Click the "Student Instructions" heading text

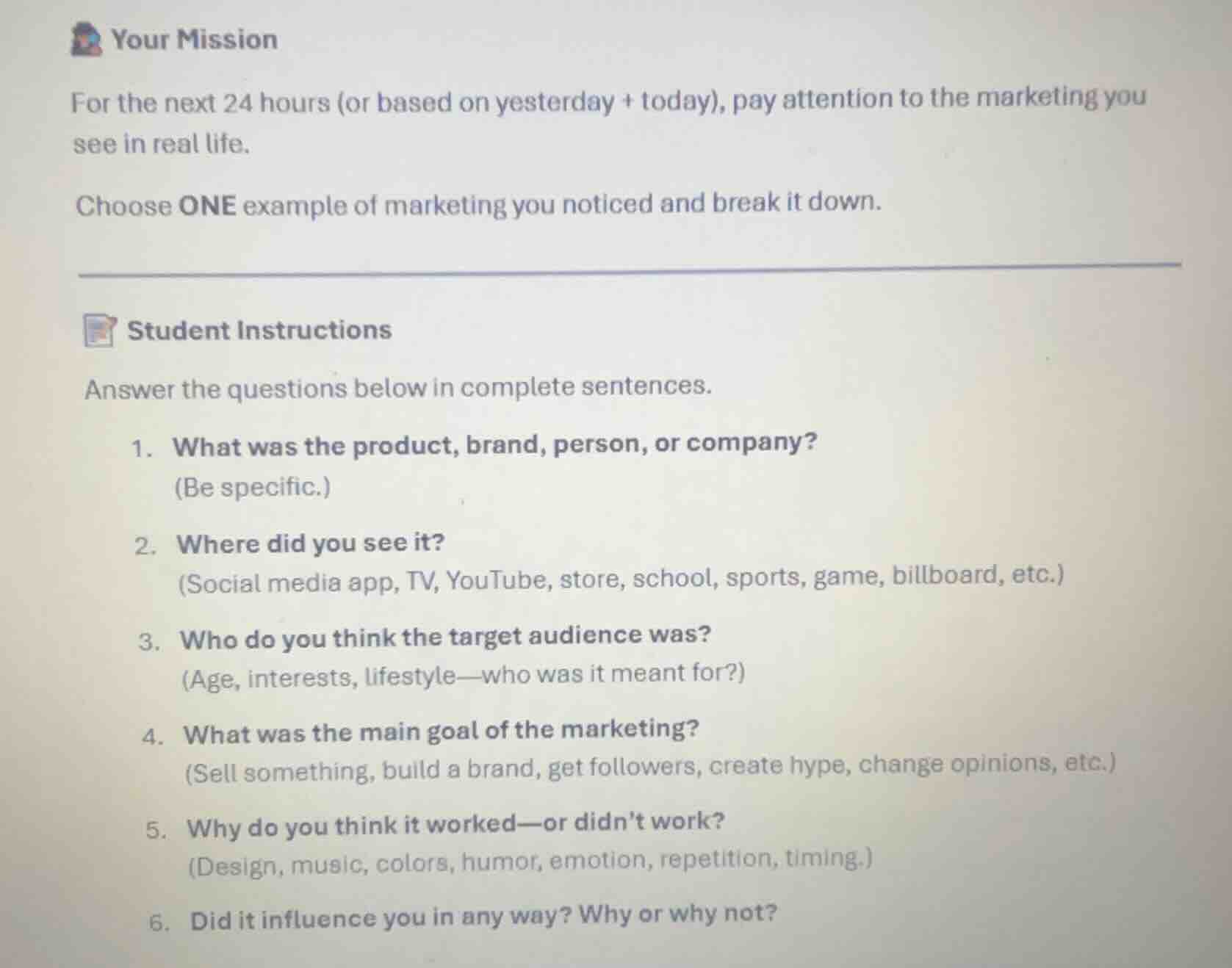[259, 331]
